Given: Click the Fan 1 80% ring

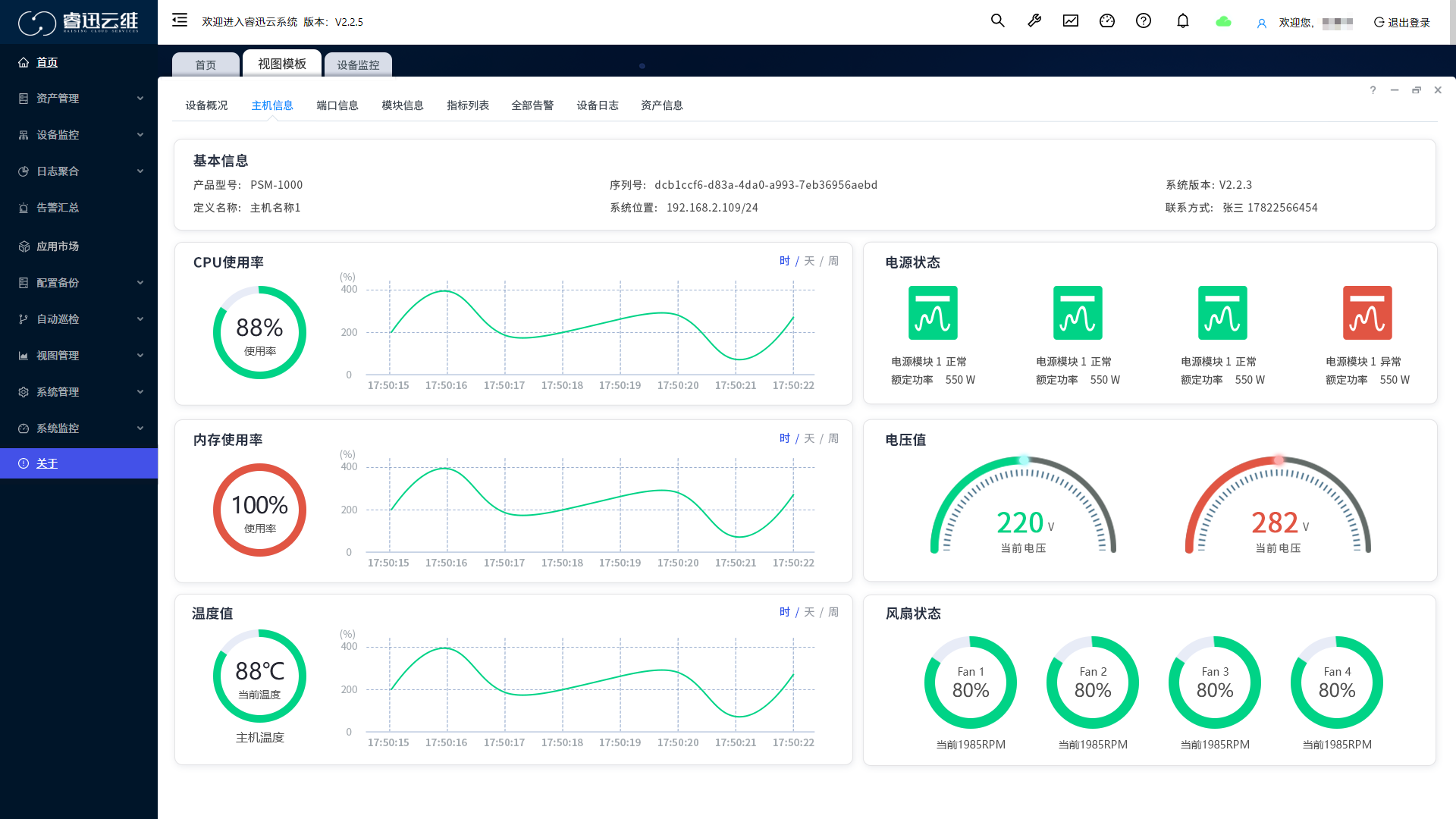Looking at the screenshot, I should click(971, 682).
